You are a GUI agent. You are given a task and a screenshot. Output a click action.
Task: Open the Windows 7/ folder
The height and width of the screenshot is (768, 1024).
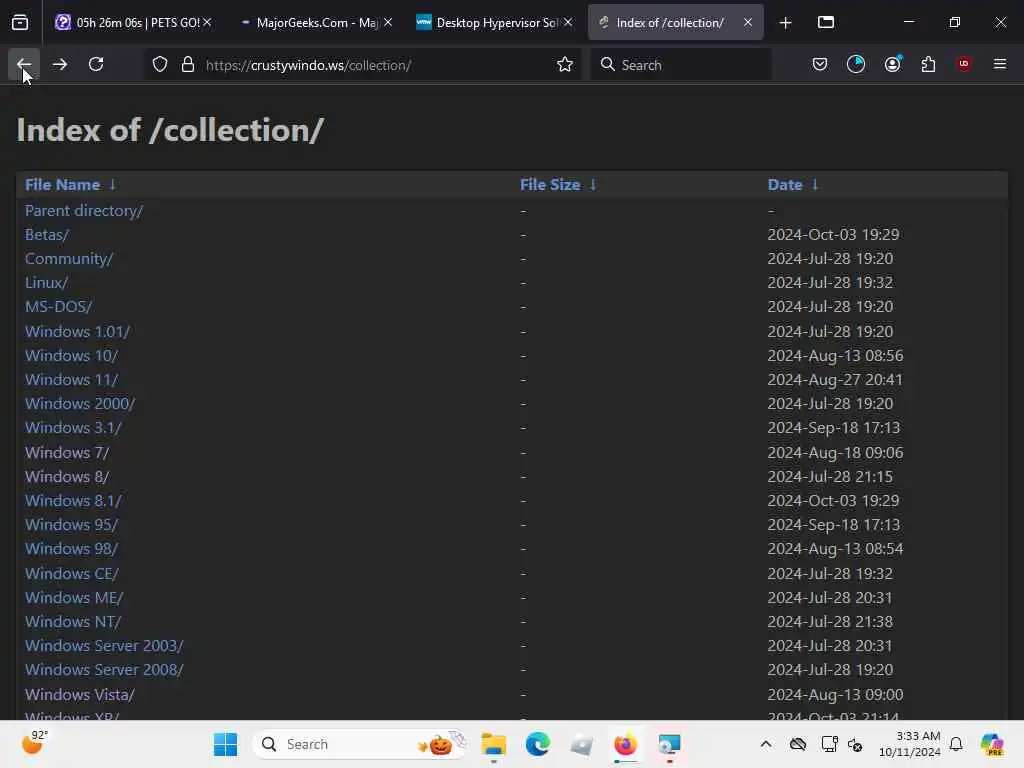tap(67, 453)
